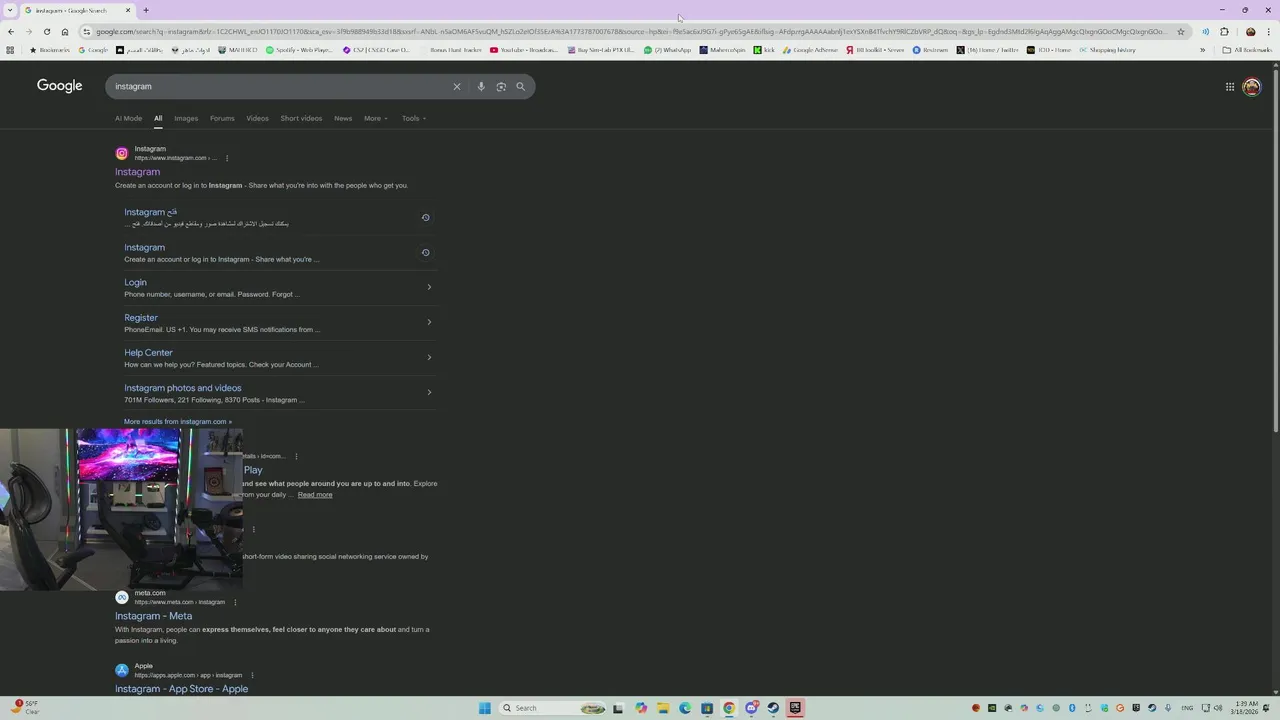The height and width of the screenshot is (720, 1280).
Task: Click the webcam overlay thumbnail
Action: [121, 510]
